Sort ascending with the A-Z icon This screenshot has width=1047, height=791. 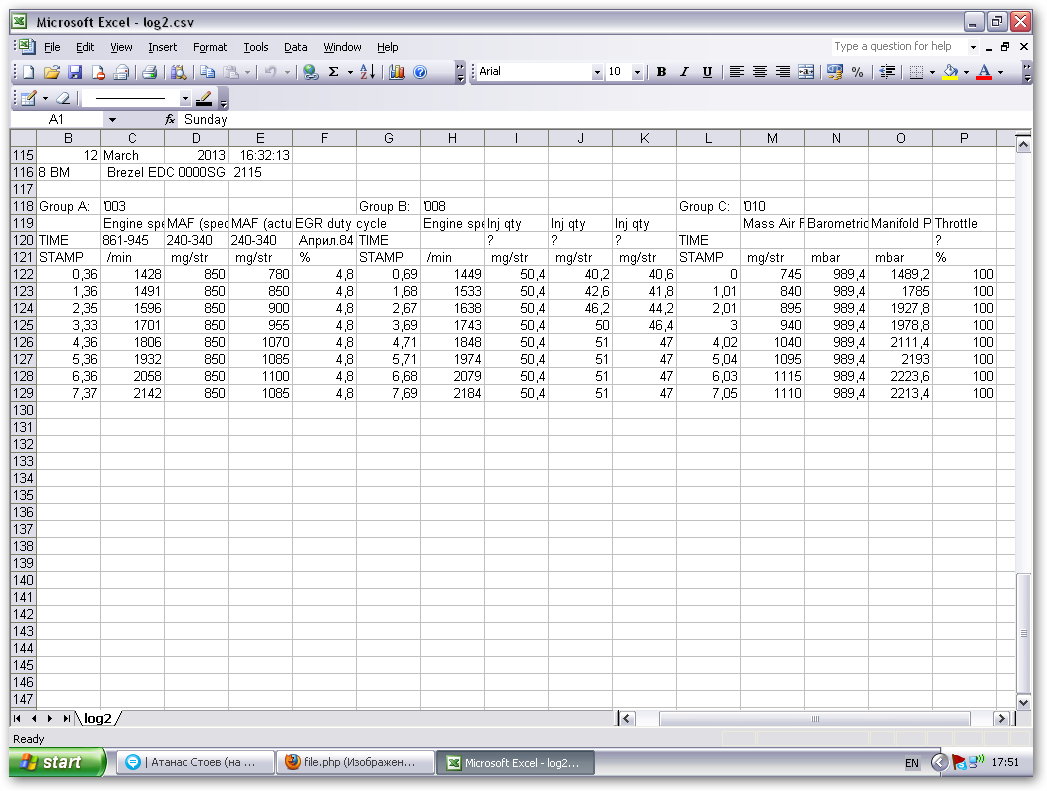[367, 72]
